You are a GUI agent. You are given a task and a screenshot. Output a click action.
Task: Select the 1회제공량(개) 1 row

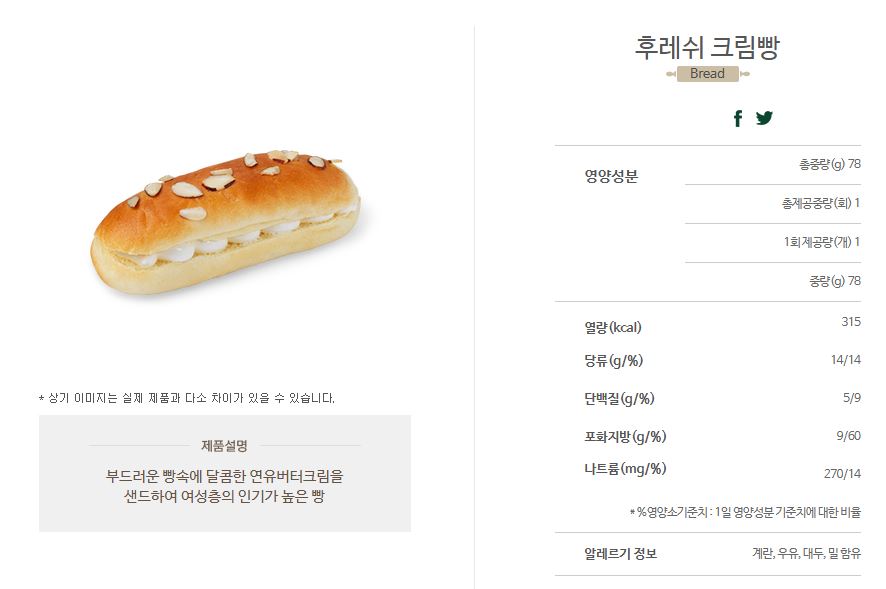pos(773,242)
